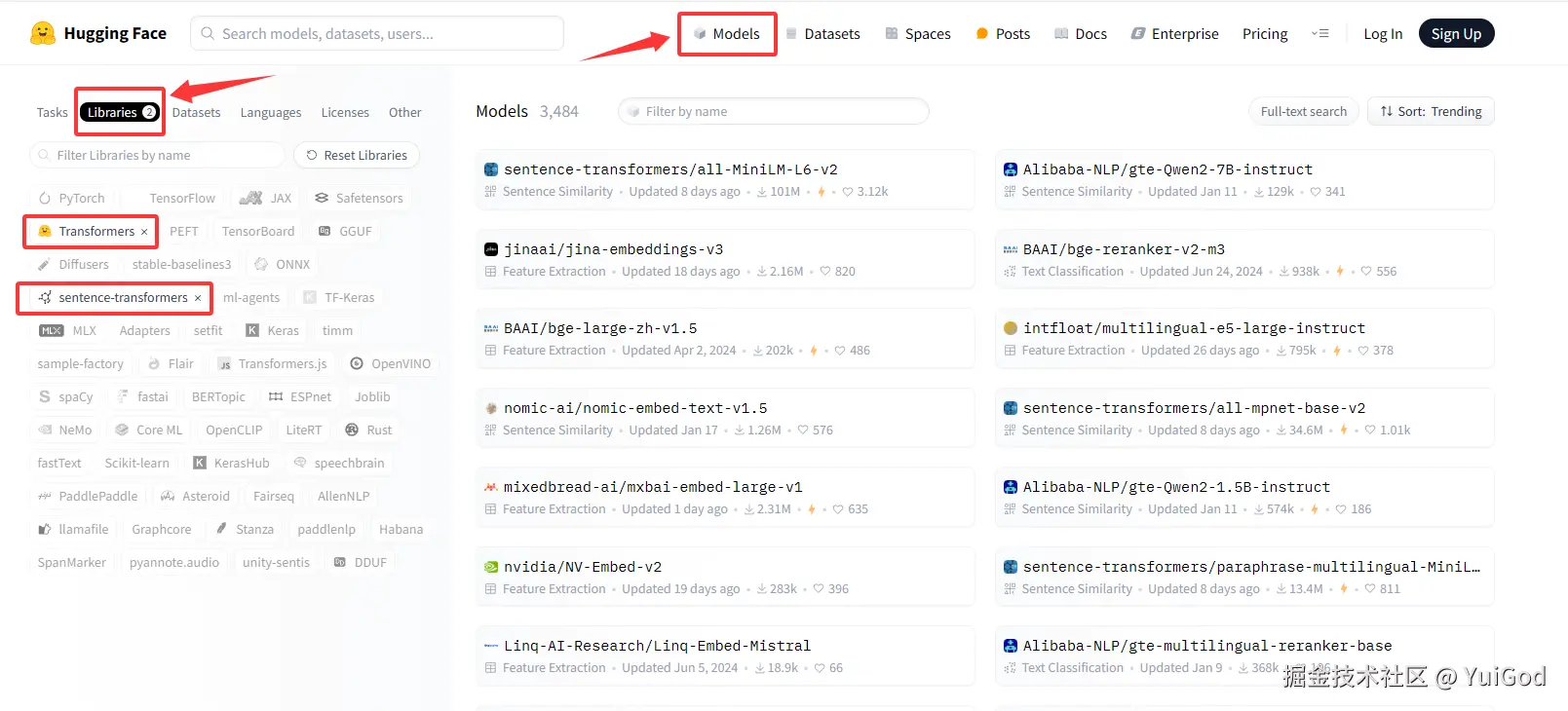Open mixedbread-ai/mxbai-embed-large-v1 model card
This screenshot has height=711, width=1568.
725,498
